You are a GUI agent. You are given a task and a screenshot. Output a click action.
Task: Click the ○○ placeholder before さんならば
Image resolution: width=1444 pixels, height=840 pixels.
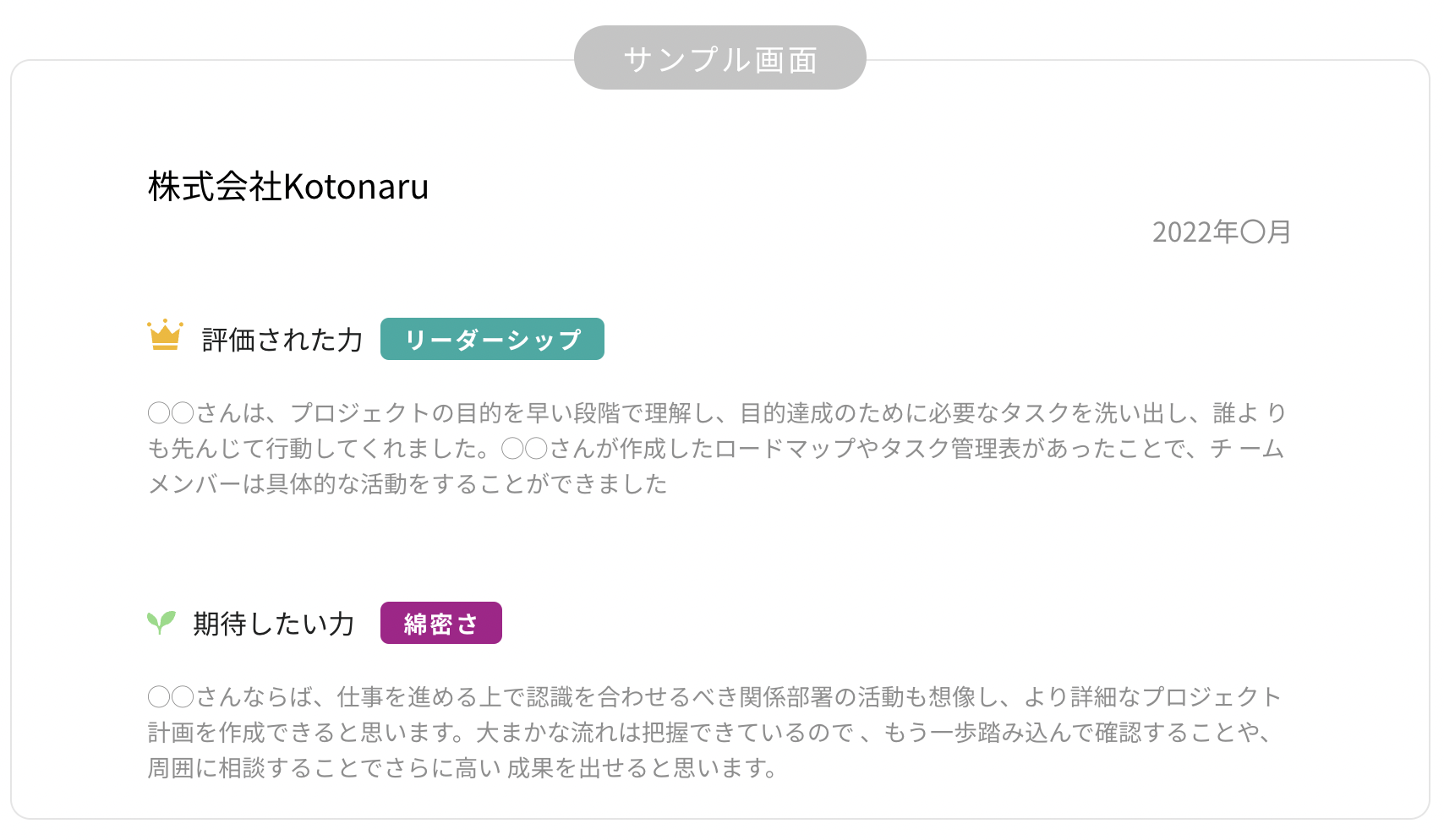click(x=171, y=696)
